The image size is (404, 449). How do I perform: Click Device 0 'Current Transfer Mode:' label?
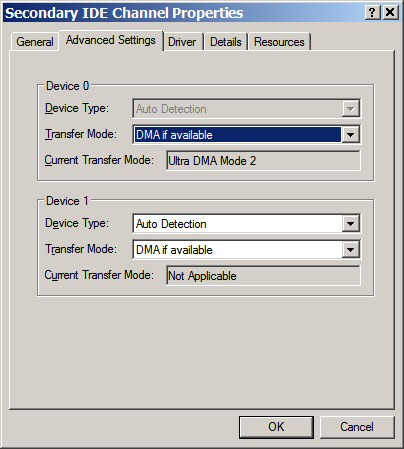pyautogui.click(x=99, y=160)
